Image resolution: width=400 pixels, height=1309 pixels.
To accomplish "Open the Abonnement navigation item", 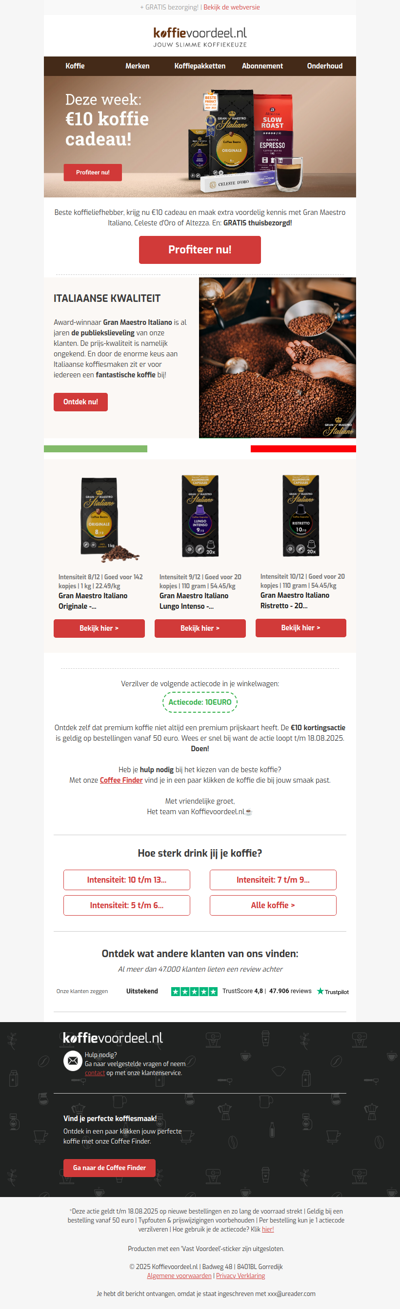I will point(262,66).
